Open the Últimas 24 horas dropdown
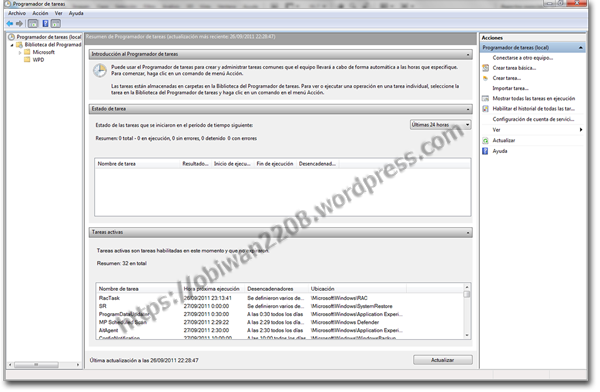Viewport: 600px width, 392px height. [x=440, y=125]
